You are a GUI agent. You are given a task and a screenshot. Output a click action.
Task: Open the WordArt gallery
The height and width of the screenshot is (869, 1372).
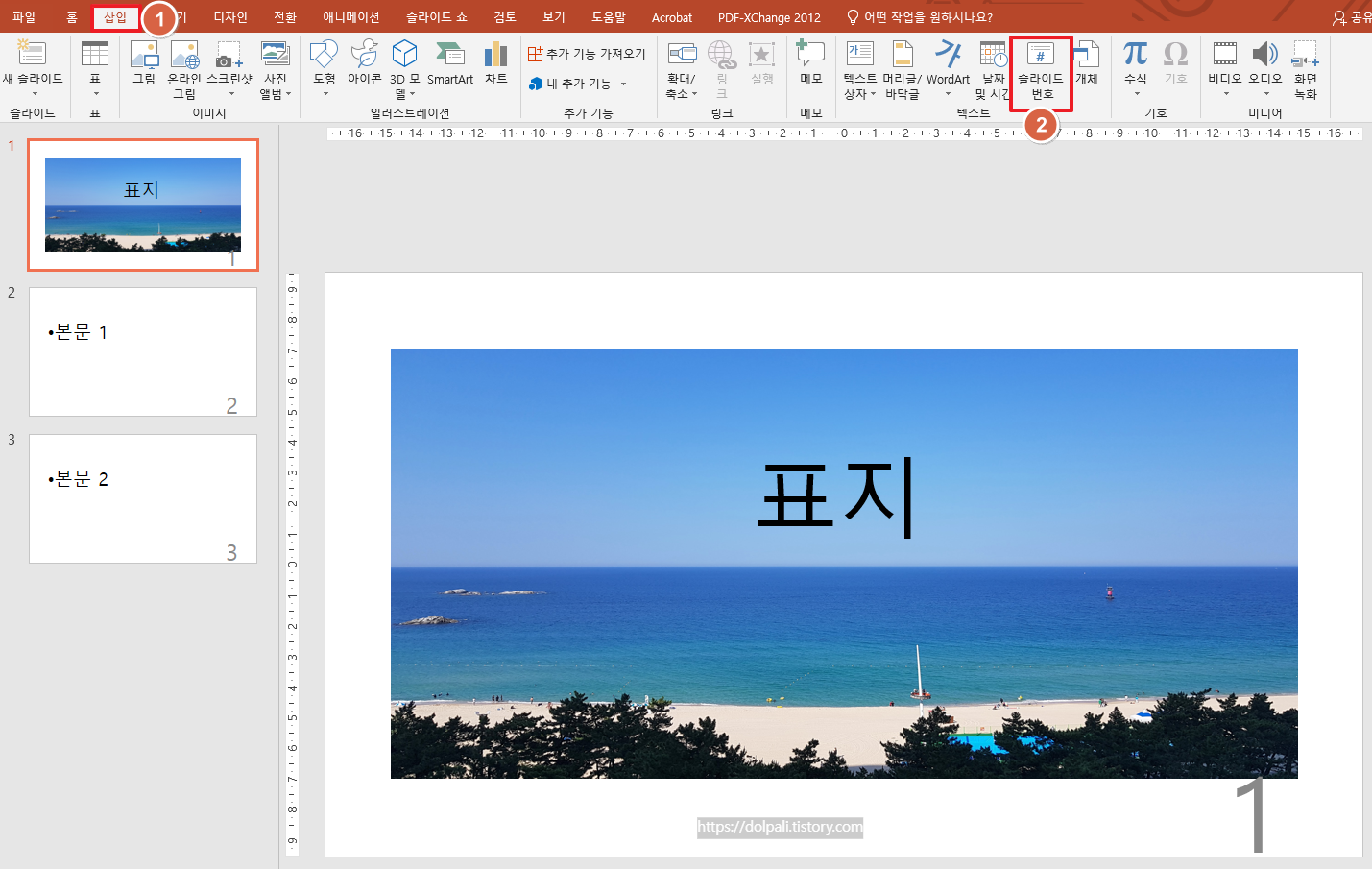(x=948, y=69)
